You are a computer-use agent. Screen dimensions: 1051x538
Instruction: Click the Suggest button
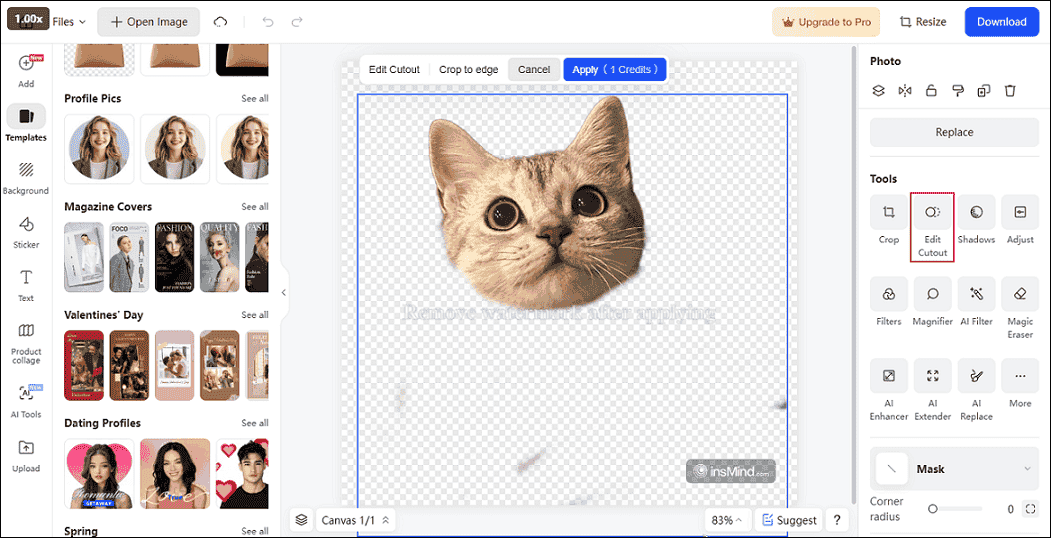(x=789, y=520)
